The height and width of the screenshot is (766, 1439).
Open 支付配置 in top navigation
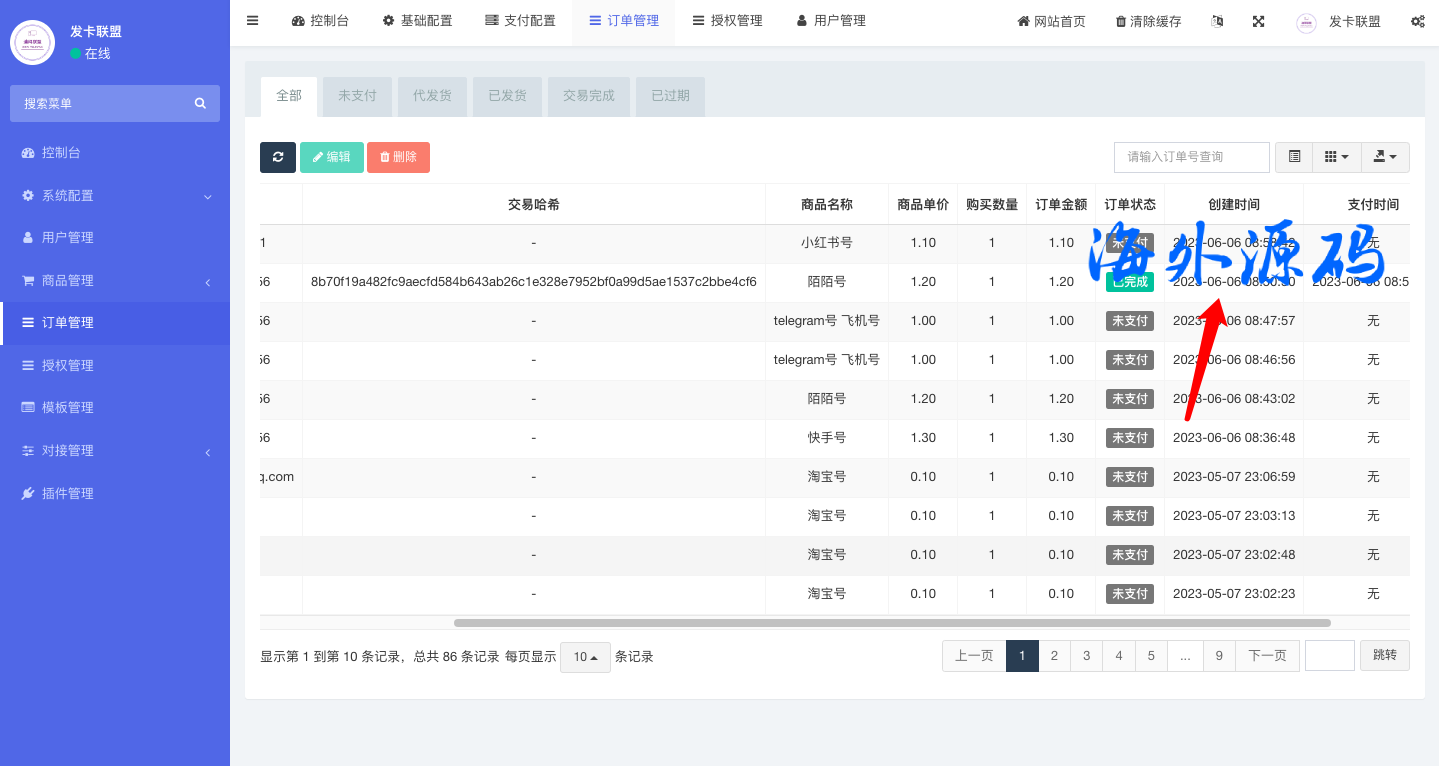[x=520, y=21]
